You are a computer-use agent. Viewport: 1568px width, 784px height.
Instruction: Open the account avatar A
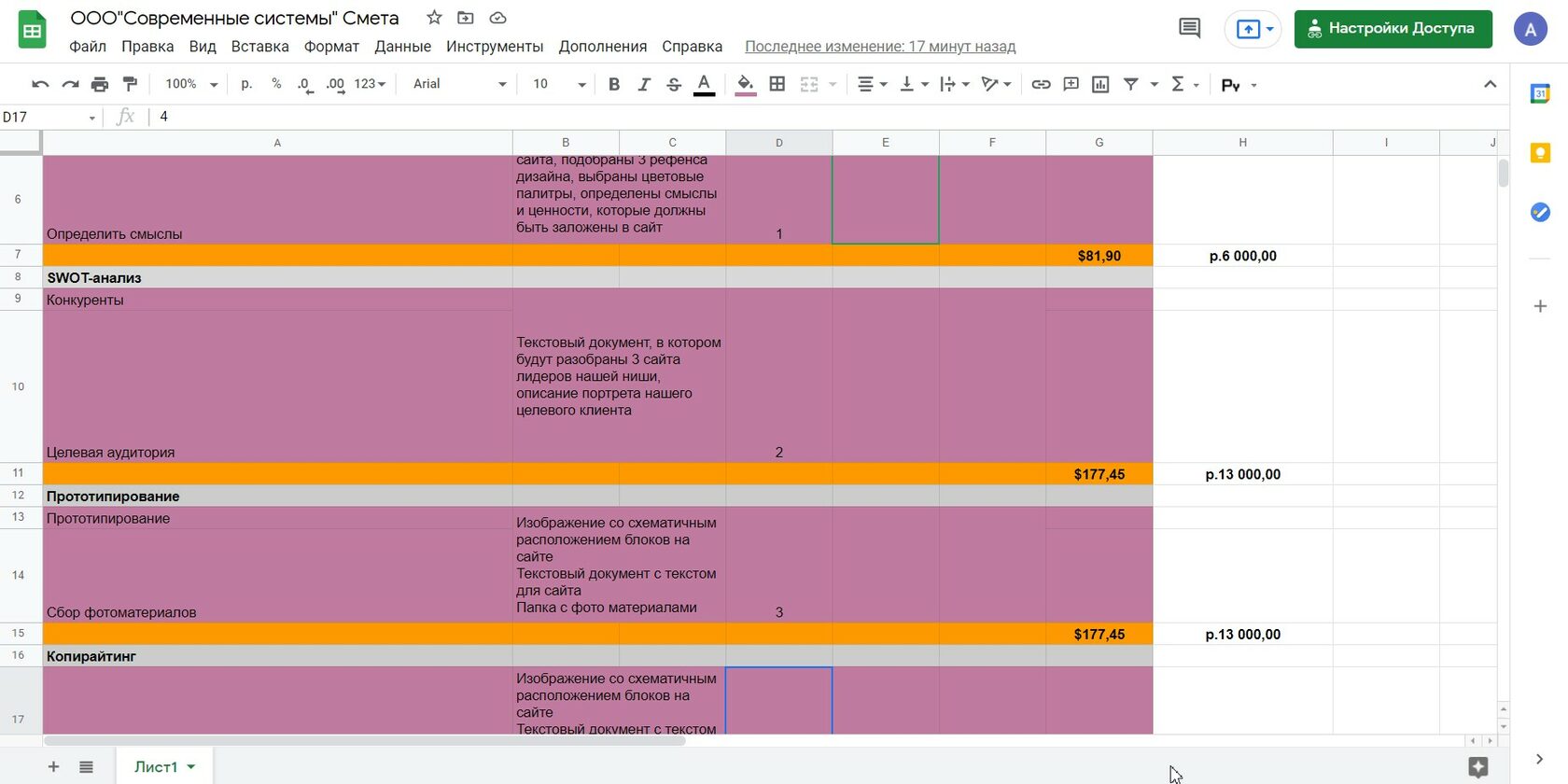pyautogui.click(x=1531, y=29)
